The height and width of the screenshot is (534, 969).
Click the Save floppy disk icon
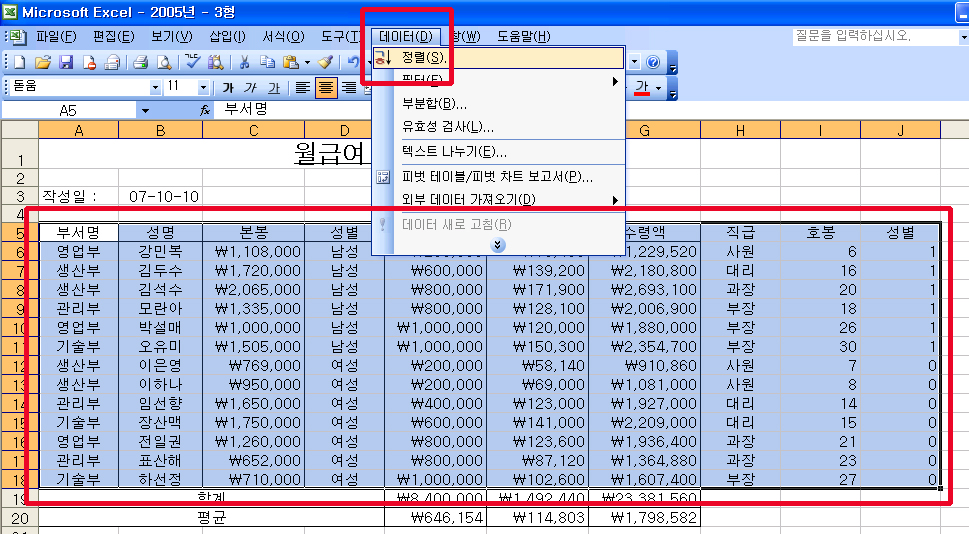pyautogui.click(x=66, y=62)
